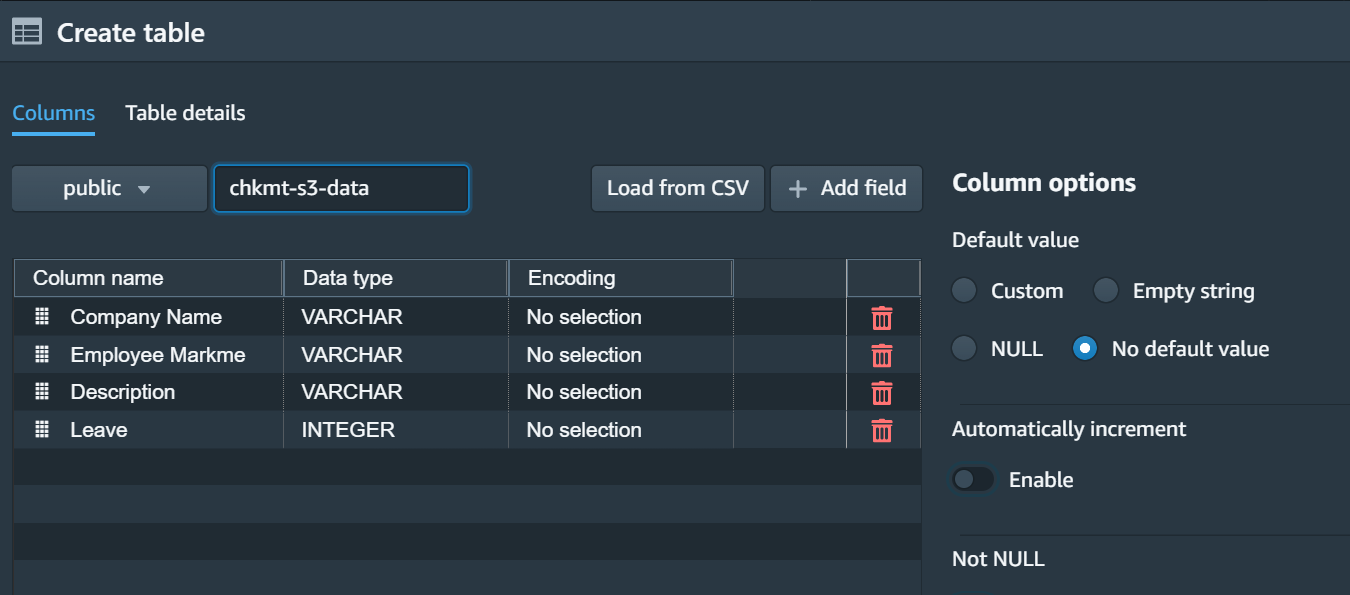Click the plus icon on Add field
This screenshot has width=1350, height=595.
point(797,188)
